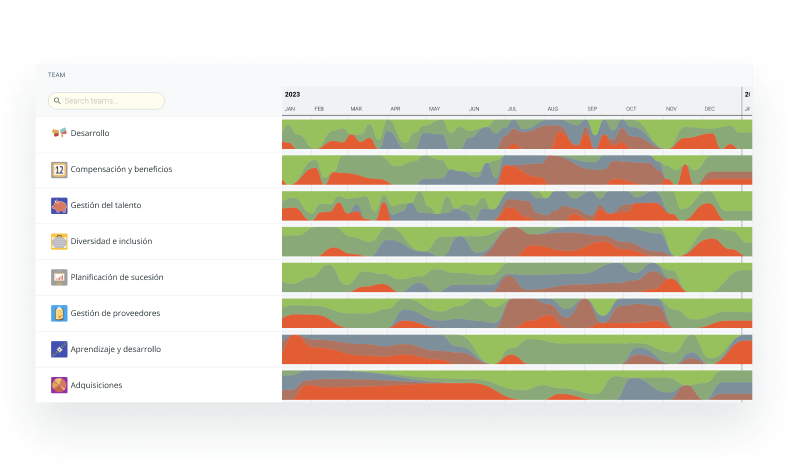Click the Gestión de proveedores clipboard icon

click(59, 313)
